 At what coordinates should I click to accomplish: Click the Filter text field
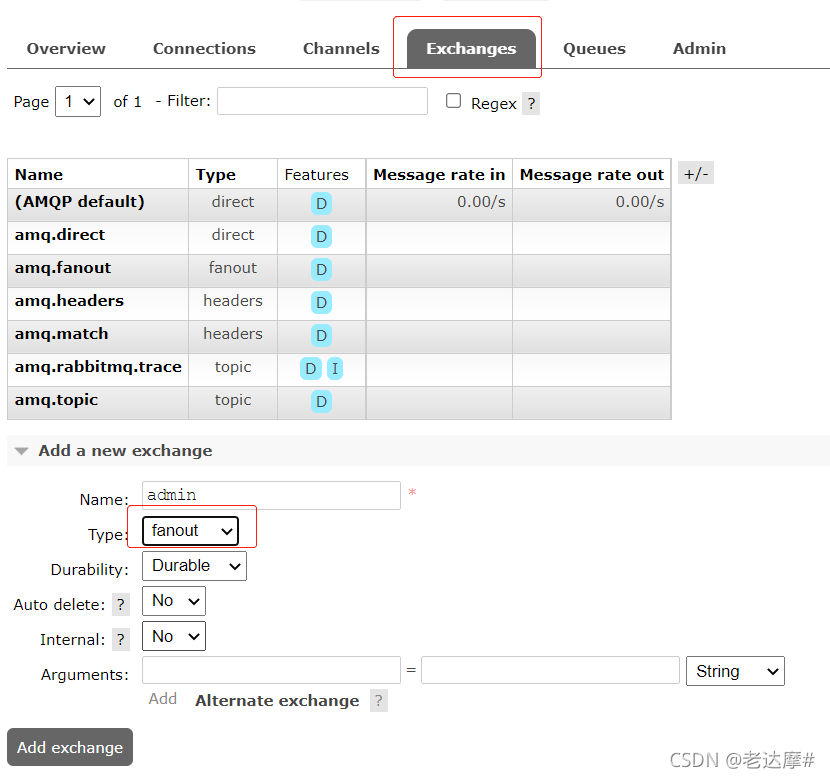click(322, 101)
